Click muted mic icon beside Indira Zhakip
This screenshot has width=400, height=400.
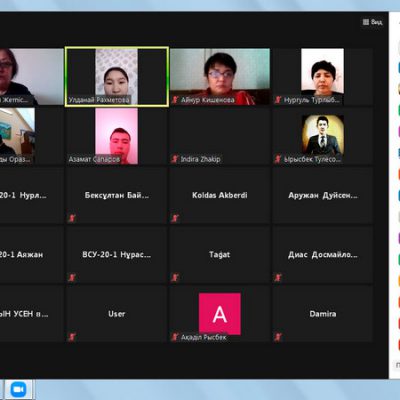175,159
